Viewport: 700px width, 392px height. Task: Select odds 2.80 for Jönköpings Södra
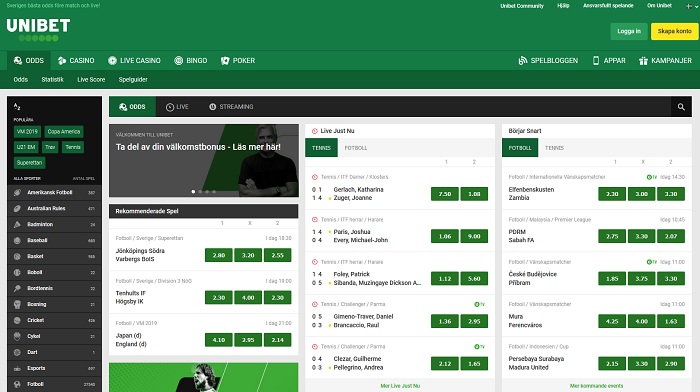[219, 255]
